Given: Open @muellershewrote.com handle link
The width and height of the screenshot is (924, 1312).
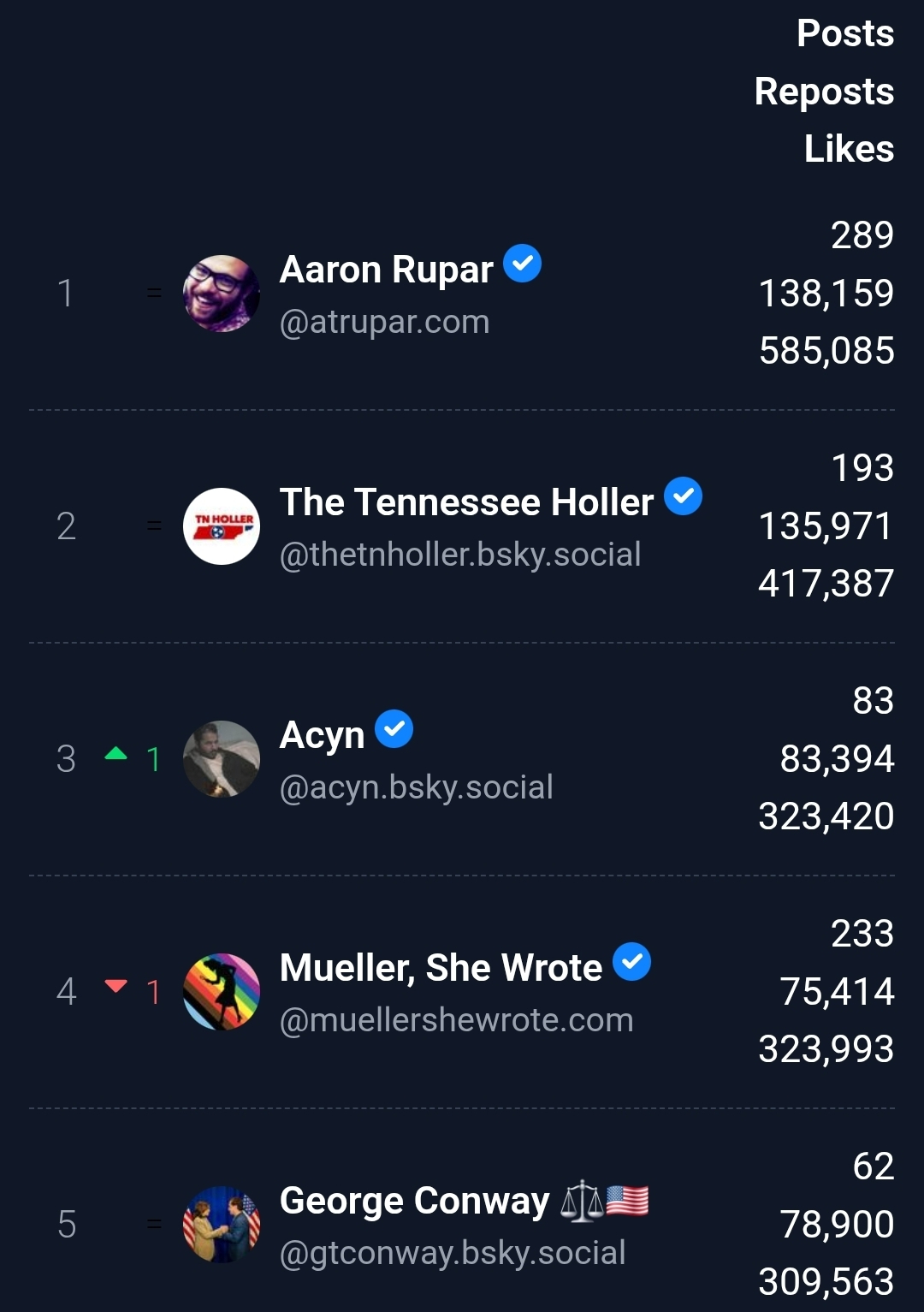Looking at the screenshot, I should [456, 1020].
